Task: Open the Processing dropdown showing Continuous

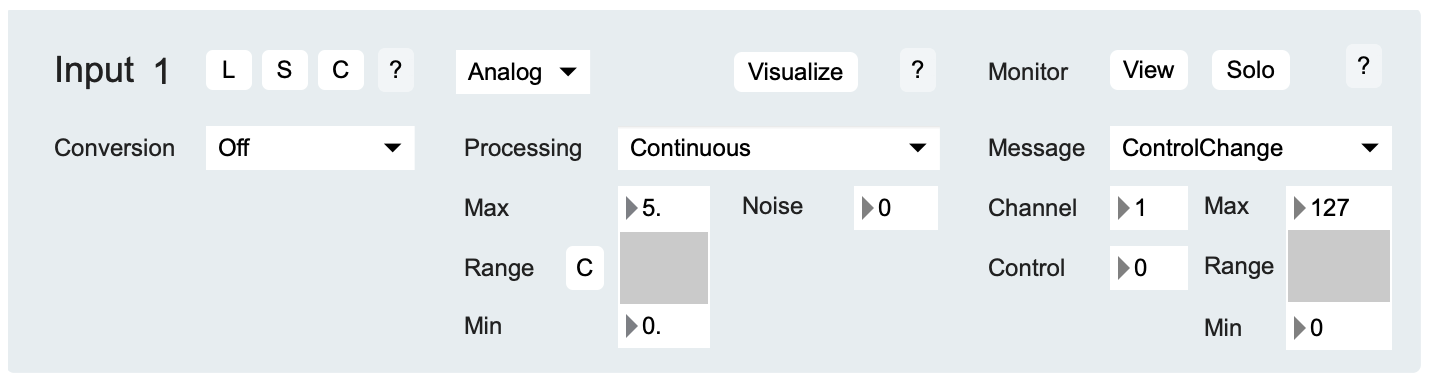Action: pyautogui.click(x=779, y=148)
